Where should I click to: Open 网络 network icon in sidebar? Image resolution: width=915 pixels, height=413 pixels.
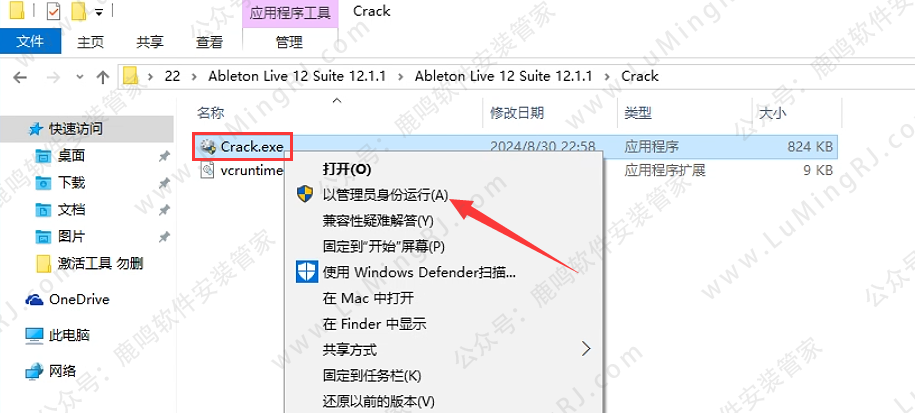(34, 370)
